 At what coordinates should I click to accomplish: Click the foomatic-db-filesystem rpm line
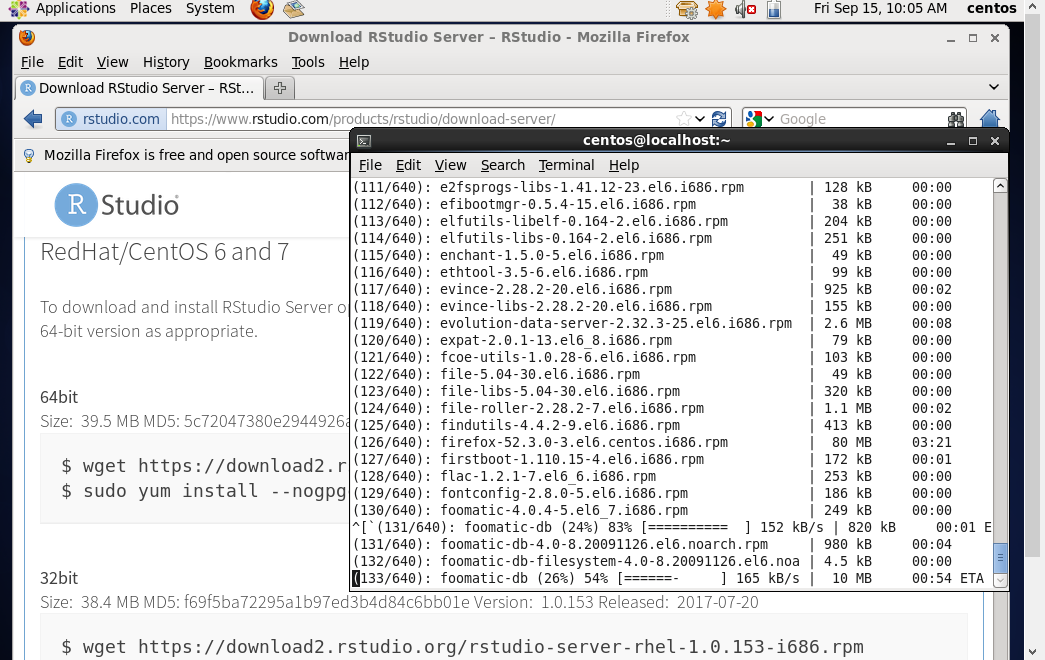[652, 561]
